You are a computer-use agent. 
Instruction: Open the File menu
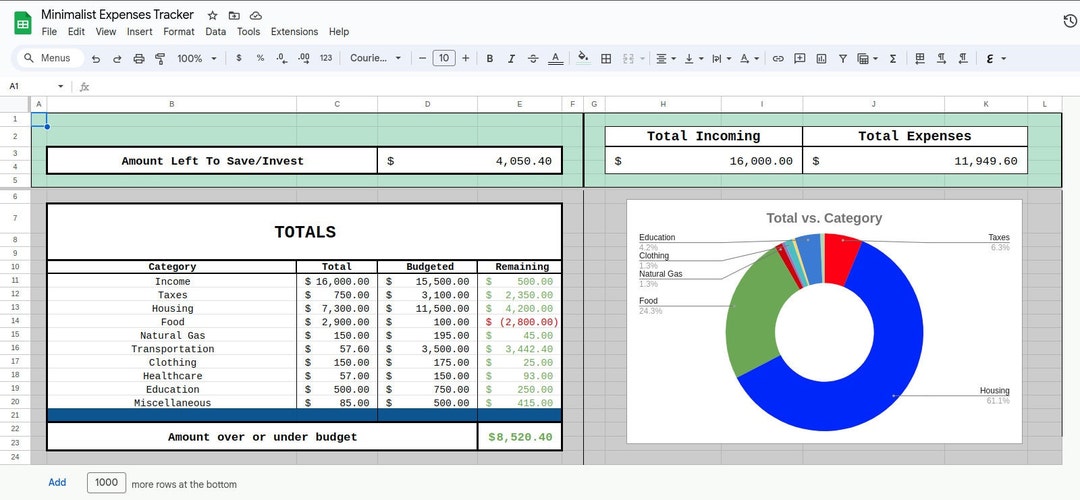point(49,32)
